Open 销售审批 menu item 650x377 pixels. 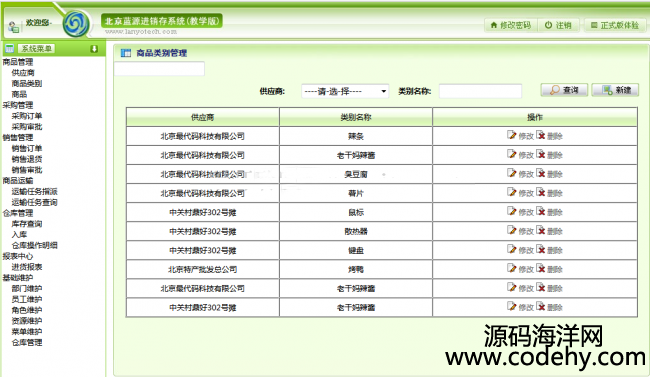tap(27, 170)
